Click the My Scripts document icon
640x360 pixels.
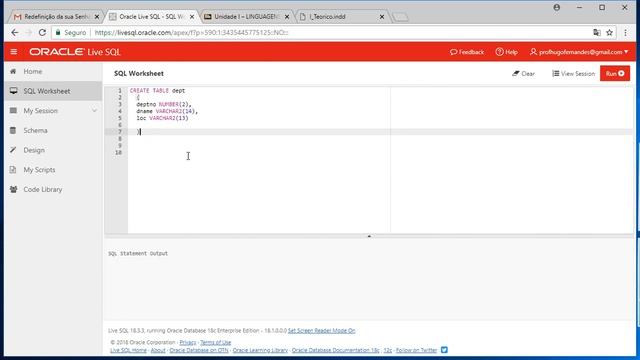13,169
